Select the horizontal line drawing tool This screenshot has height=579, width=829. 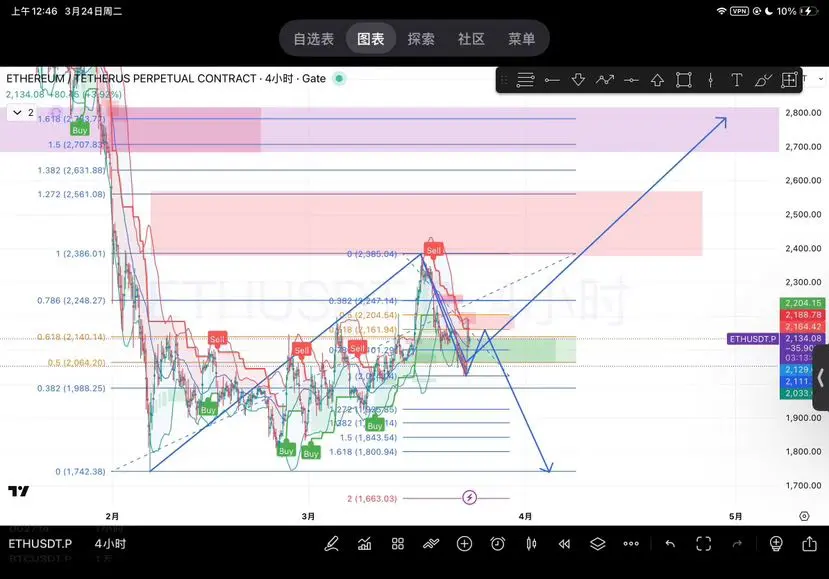pyautogui.click(x=631, y=80)
